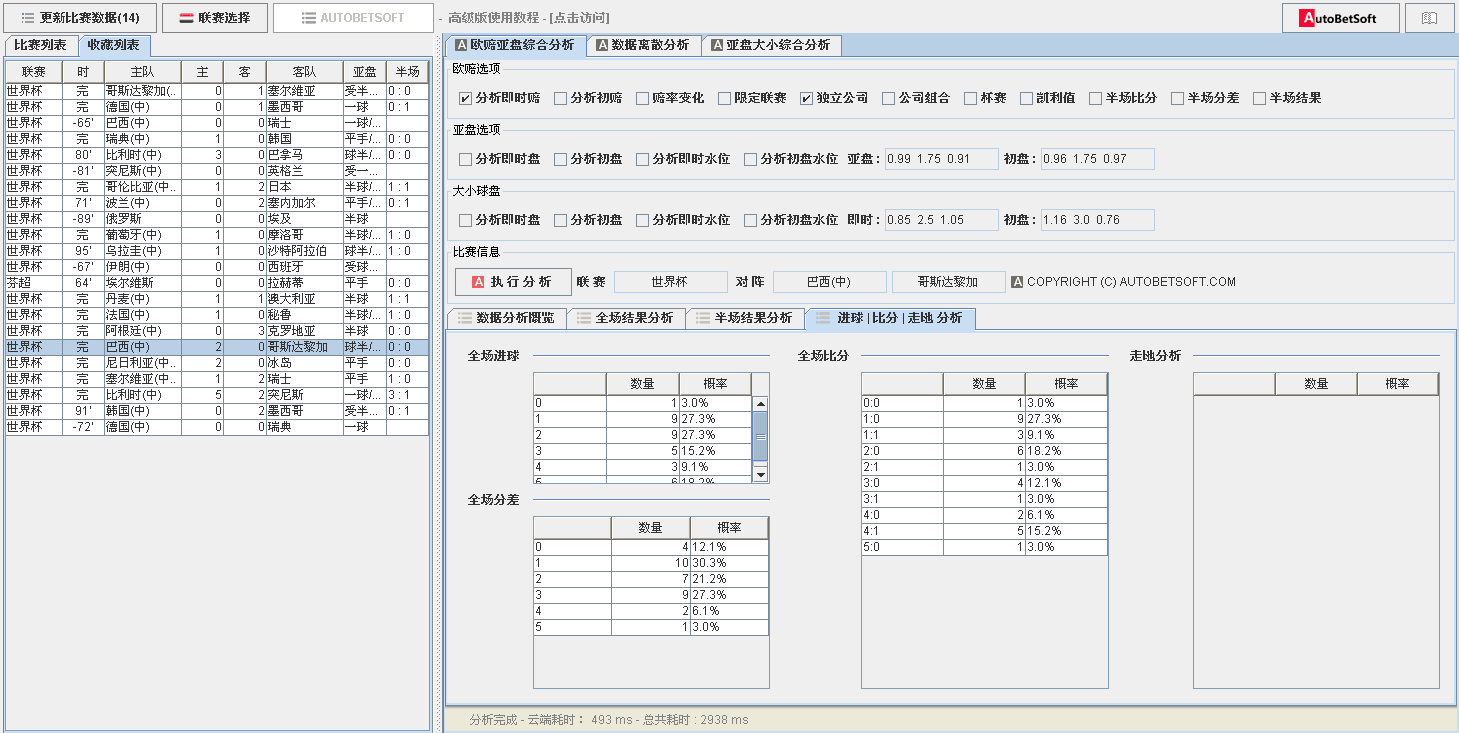Switch to the 比赛列表 tab
Image resolution: width=1459 pixels, height=733 pixels.
point(40,45)
